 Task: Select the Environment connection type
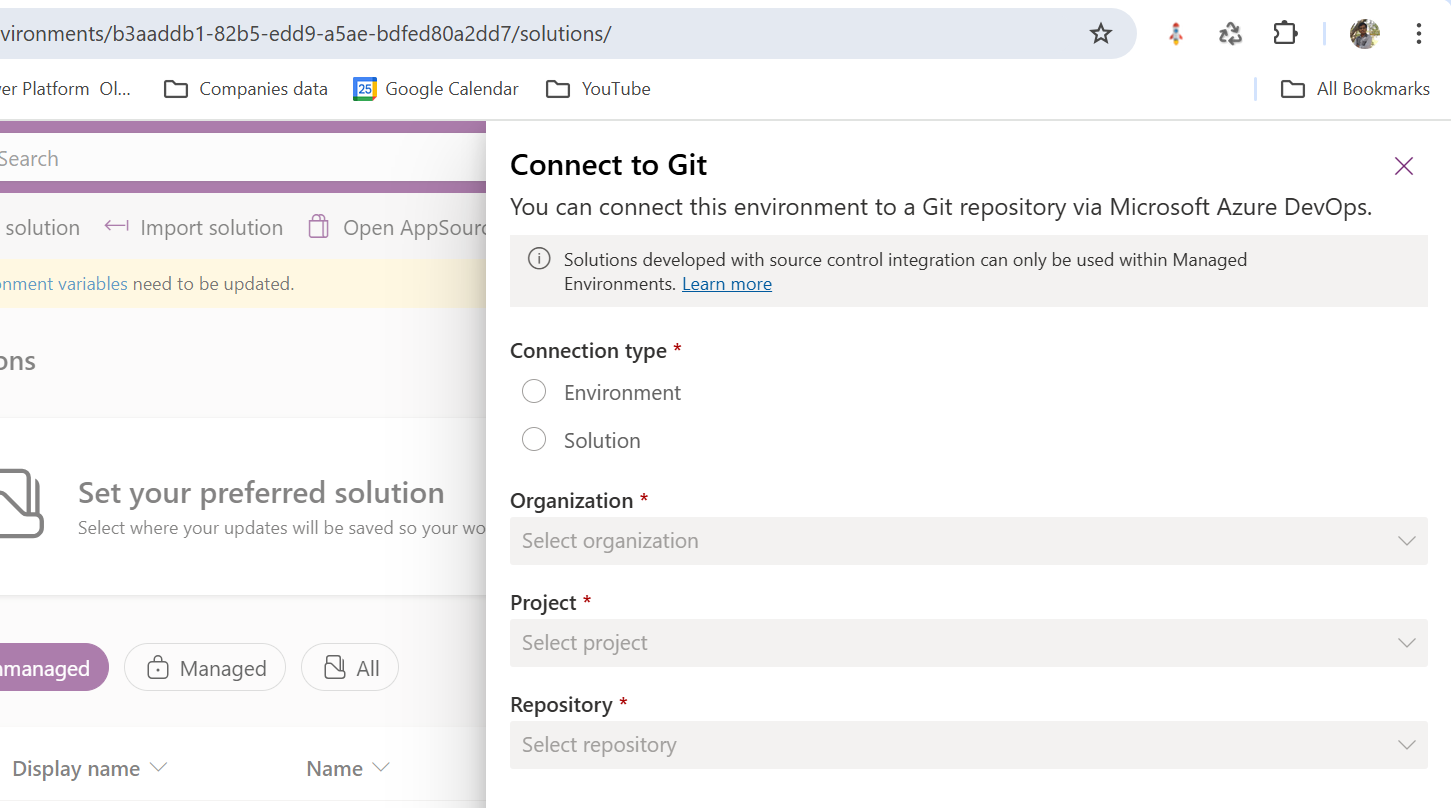[x=534, y=392]
